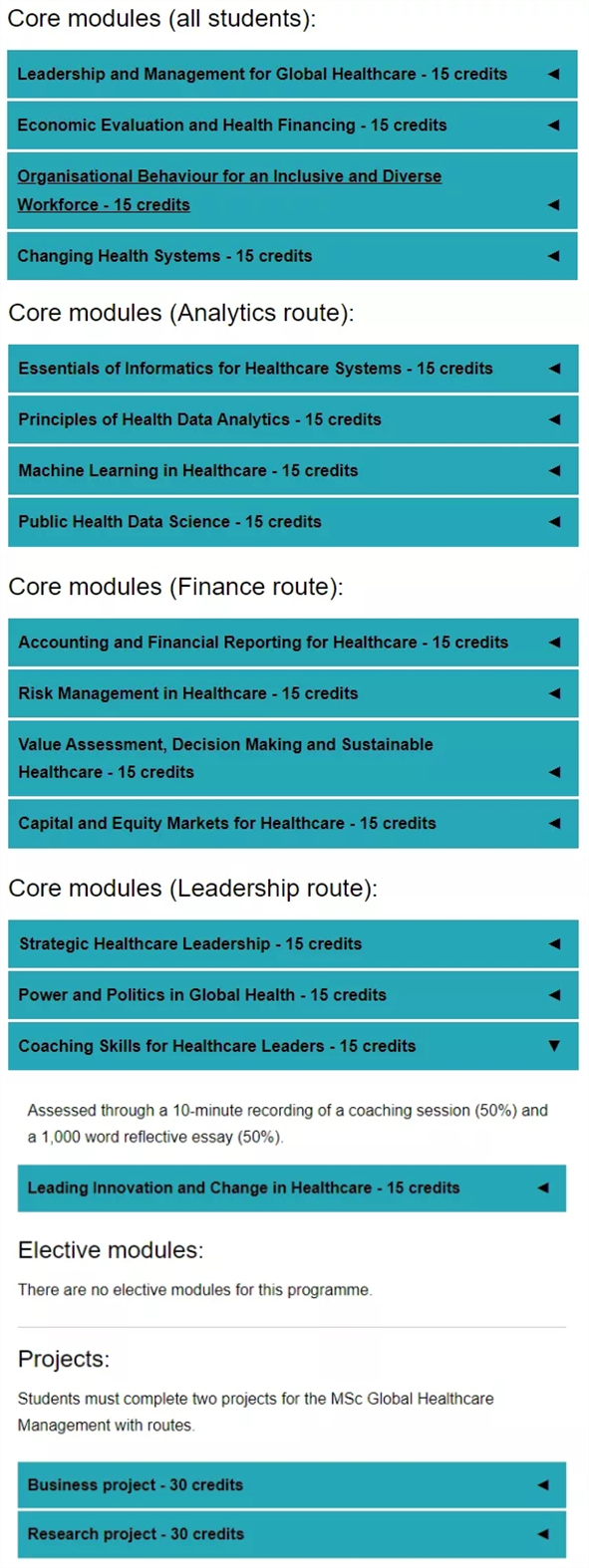Expand the Business project 30 credits section
The width and height of the screenshot is (589, 1568).
(292, 1484)
